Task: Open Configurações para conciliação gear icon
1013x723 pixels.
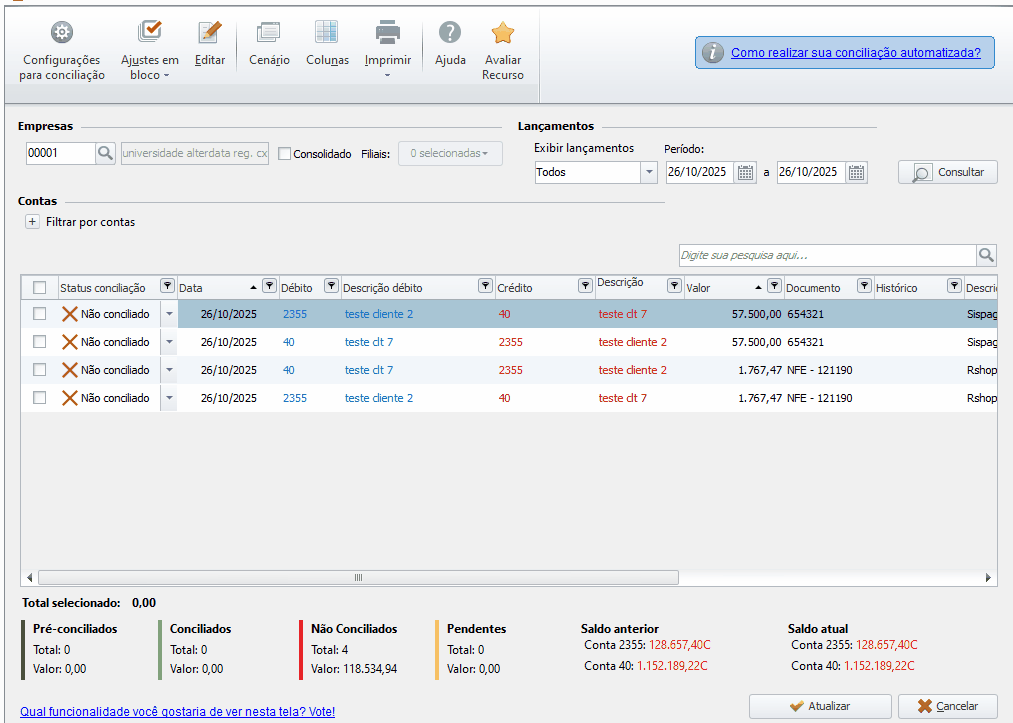Action: tap(62, 33)
